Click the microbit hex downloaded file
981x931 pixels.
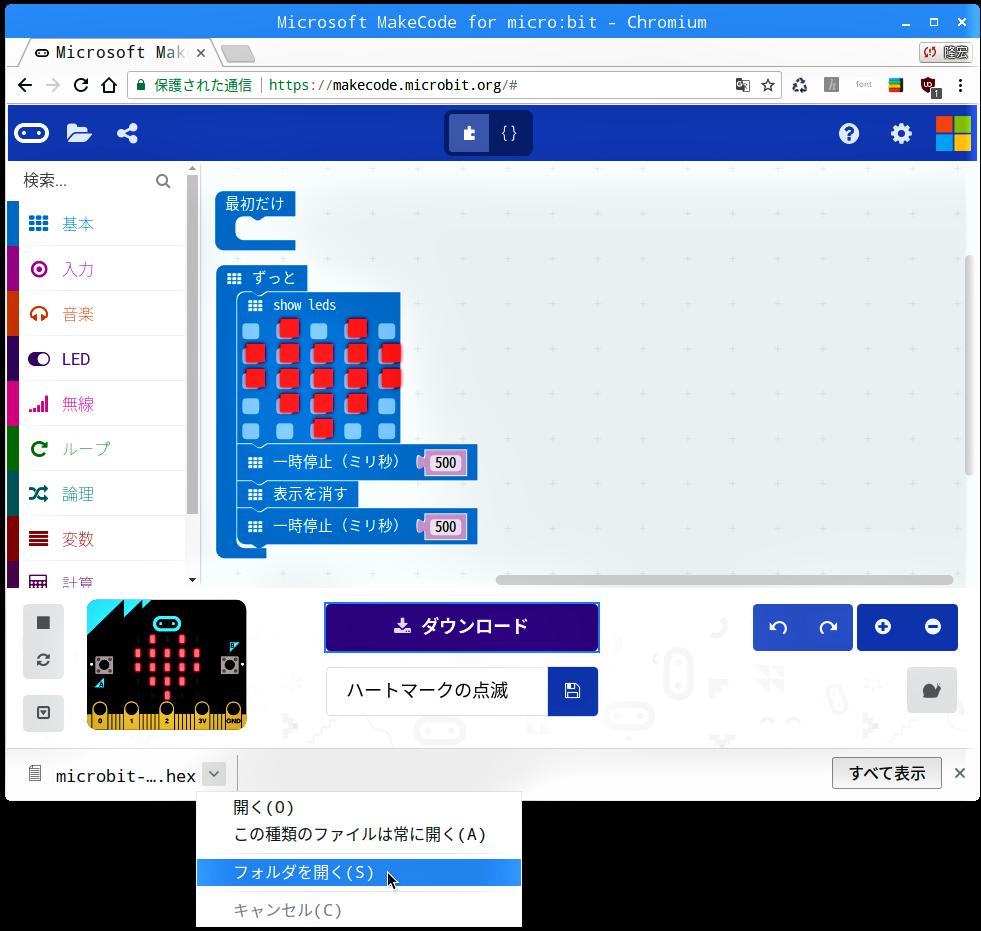point(113,775)
